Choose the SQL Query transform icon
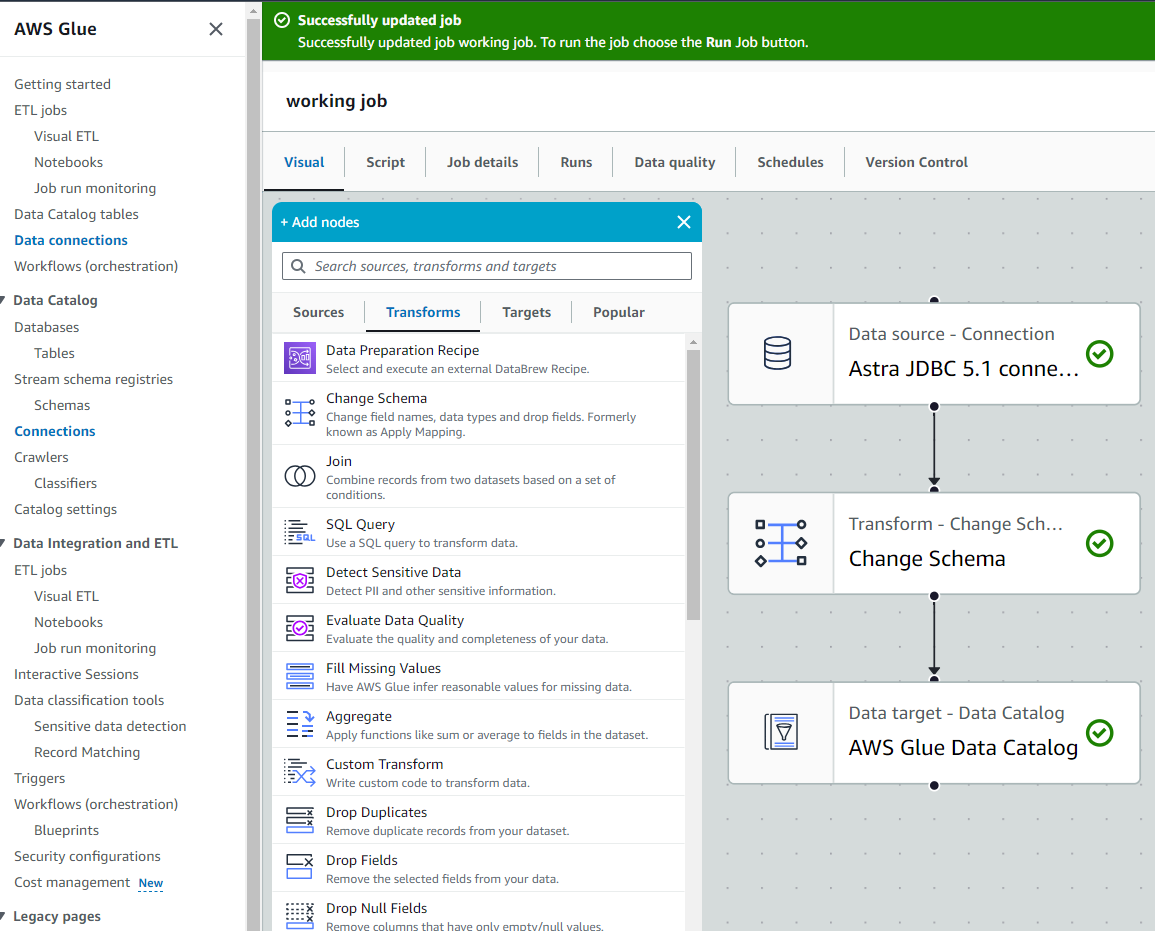 300,532
